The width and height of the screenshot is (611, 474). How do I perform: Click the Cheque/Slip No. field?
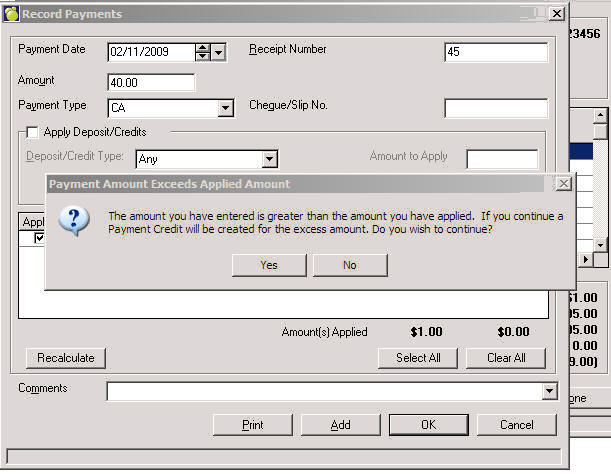[x=496, y=108]
